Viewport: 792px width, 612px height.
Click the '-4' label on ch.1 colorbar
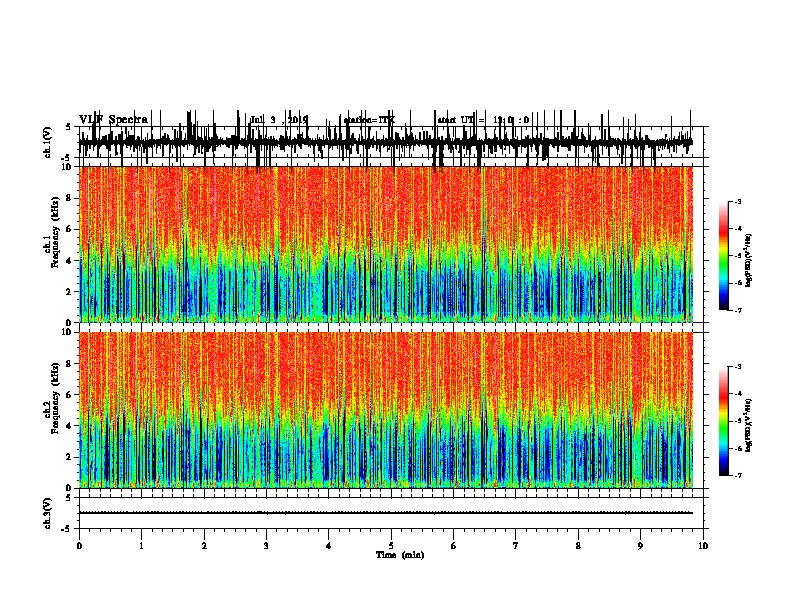(737, 229)
